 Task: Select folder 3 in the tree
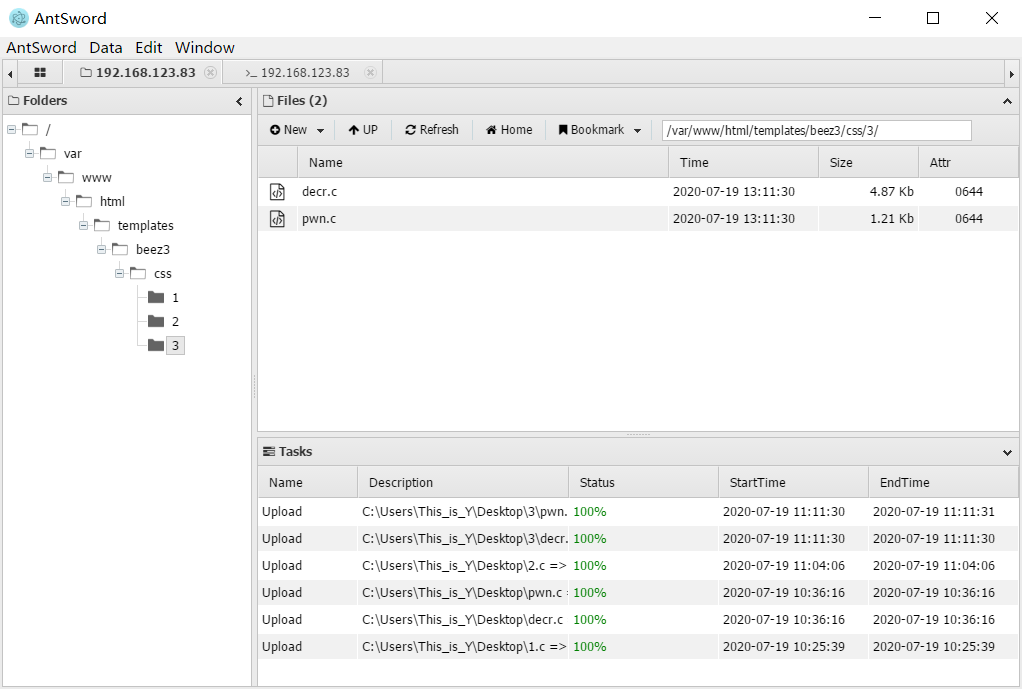click(175, 345)
